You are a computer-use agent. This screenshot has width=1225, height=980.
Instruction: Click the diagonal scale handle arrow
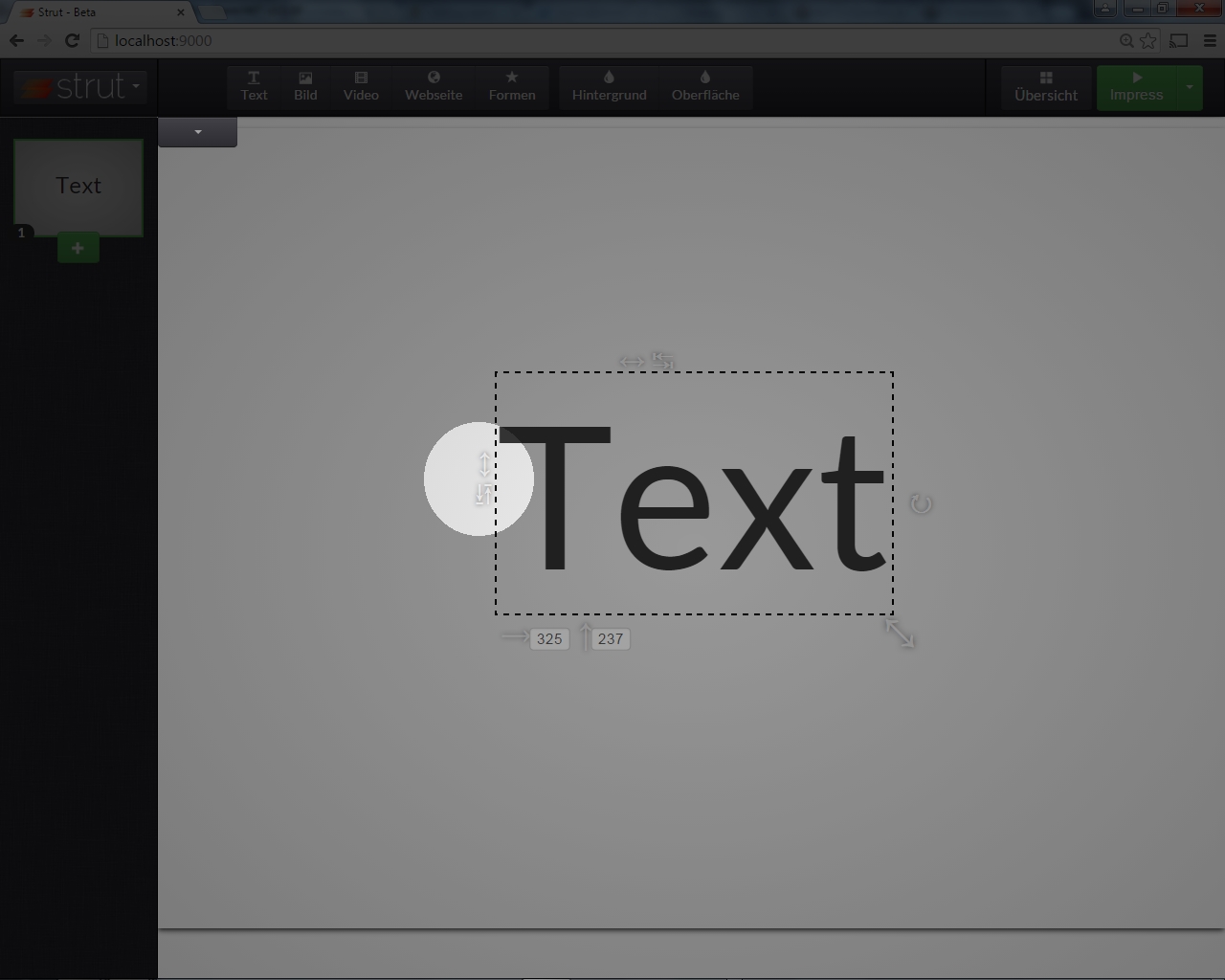pos(900,633)
